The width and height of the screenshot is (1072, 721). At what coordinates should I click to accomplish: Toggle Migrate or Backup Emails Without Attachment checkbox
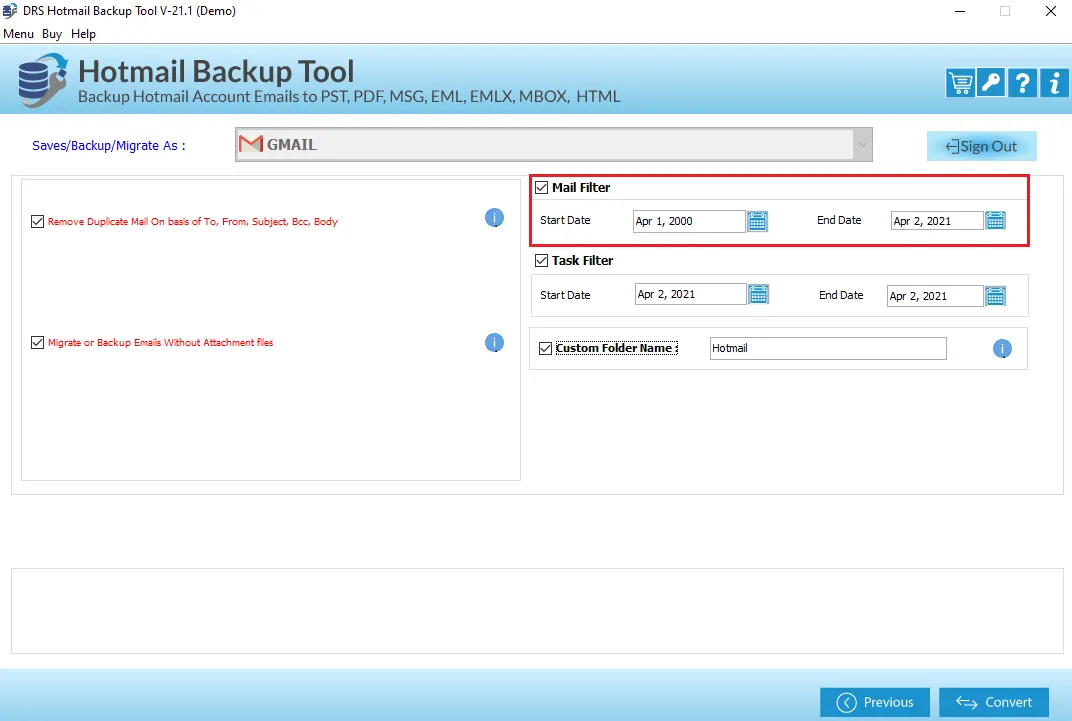(38, 342)
